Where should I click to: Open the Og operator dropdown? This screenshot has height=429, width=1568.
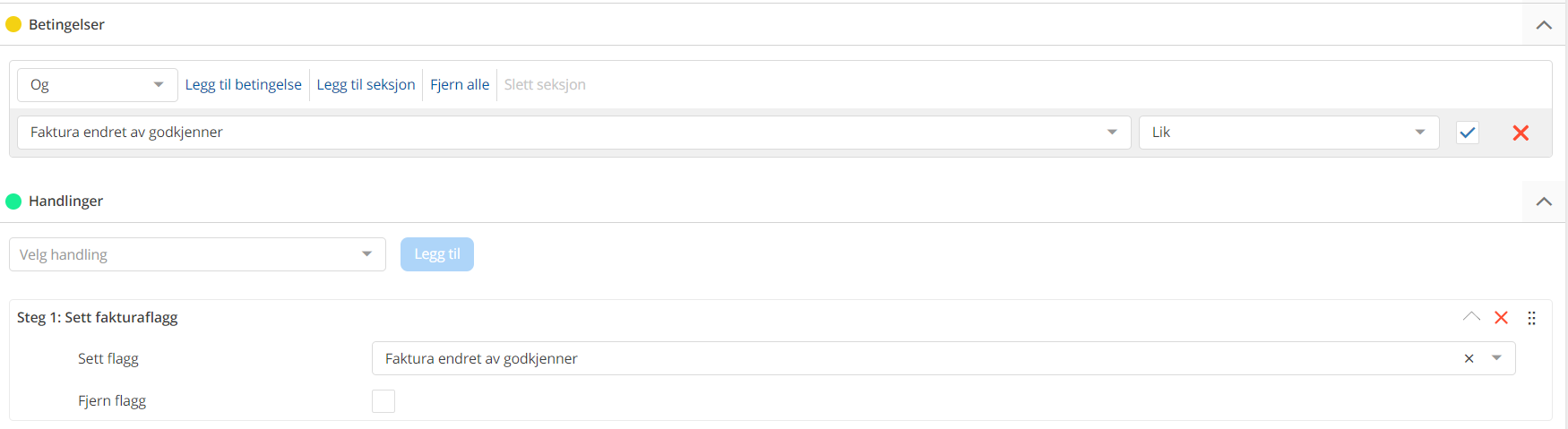97,85
